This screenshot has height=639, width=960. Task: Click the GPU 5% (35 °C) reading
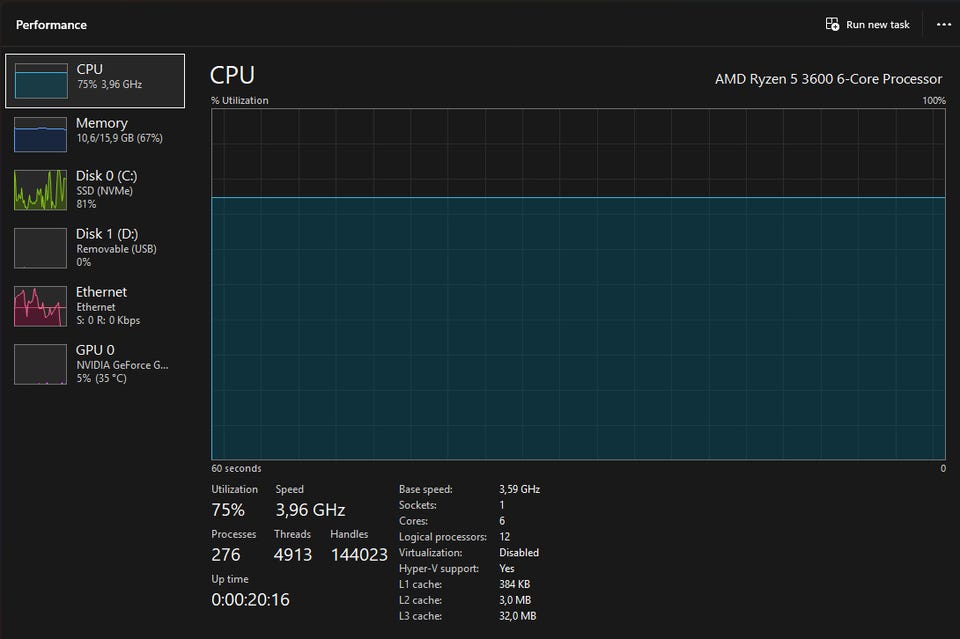click(x=102, y=378)
